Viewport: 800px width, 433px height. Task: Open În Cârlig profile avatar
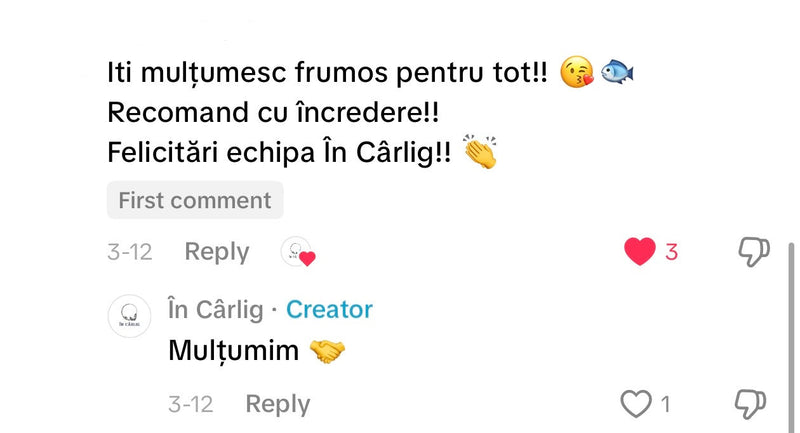click(129, 316)
